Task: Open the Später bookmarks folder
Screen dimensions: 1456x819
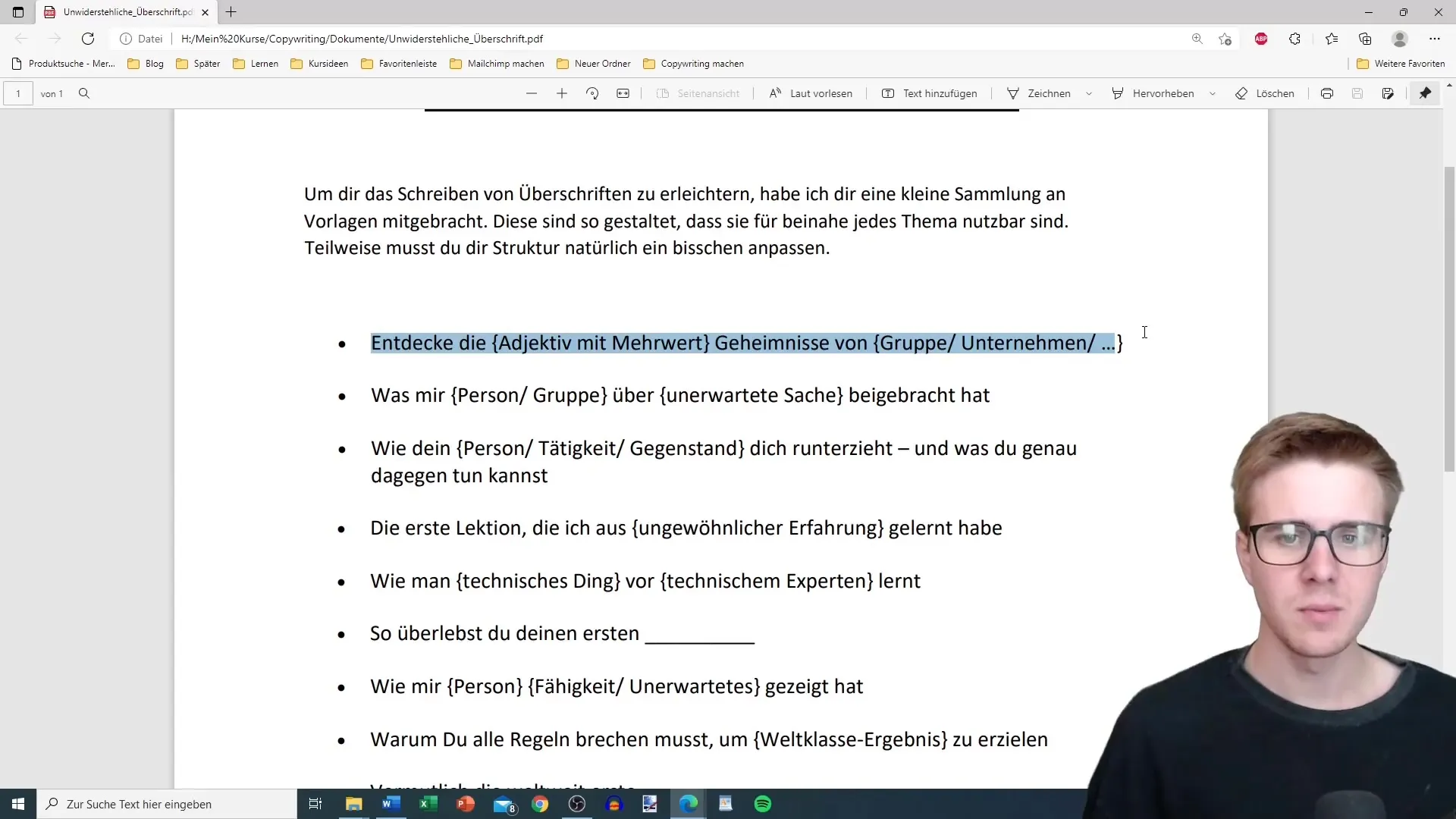Action: pos(198,64)
